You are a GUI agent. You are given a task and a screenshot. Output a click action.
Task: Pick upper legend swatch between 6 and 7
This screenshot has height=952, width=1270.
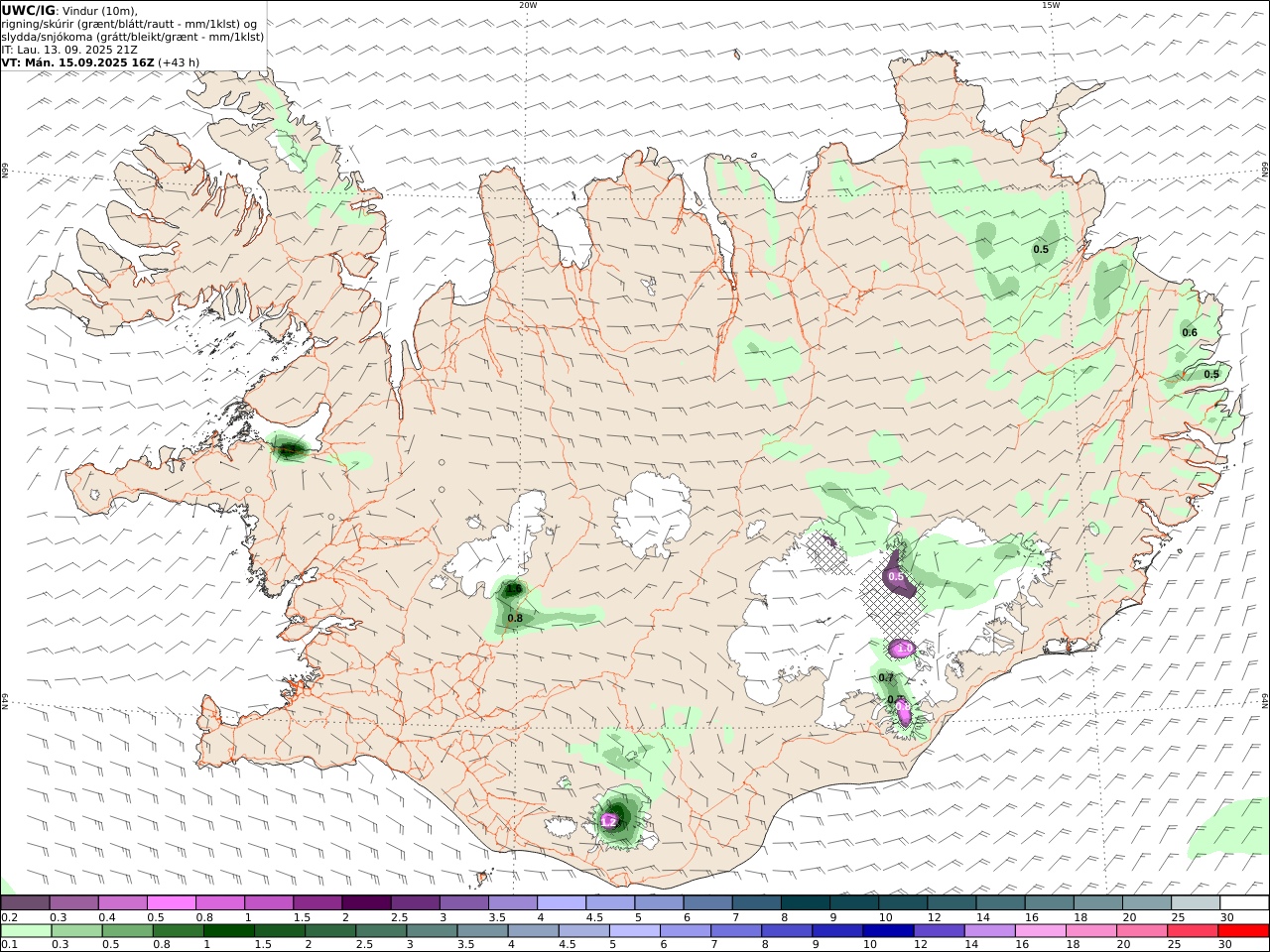click(x=707, y=902)
